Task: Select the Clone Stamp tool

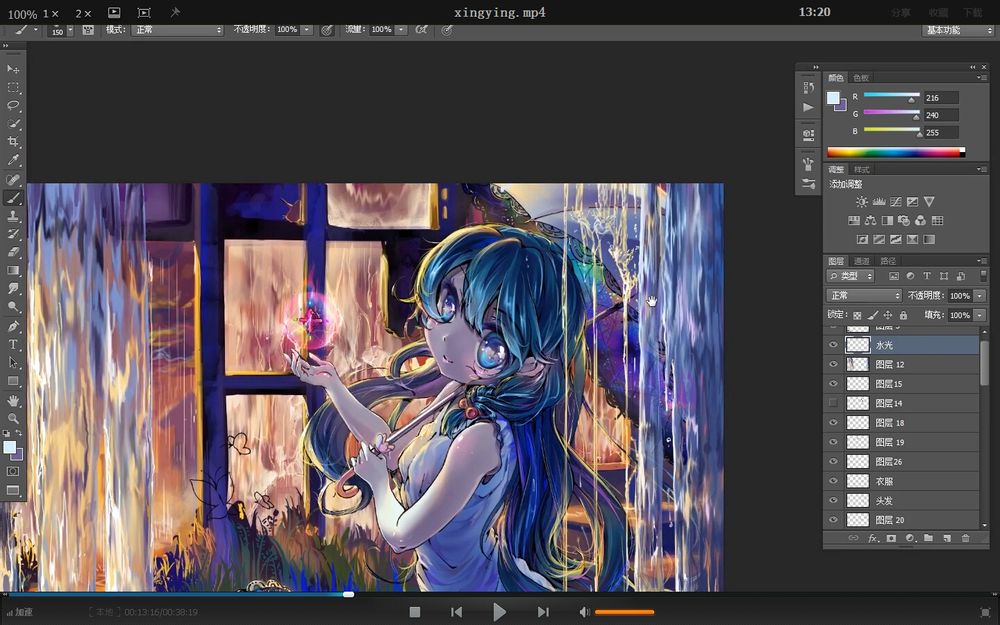Action: [13, 216]
